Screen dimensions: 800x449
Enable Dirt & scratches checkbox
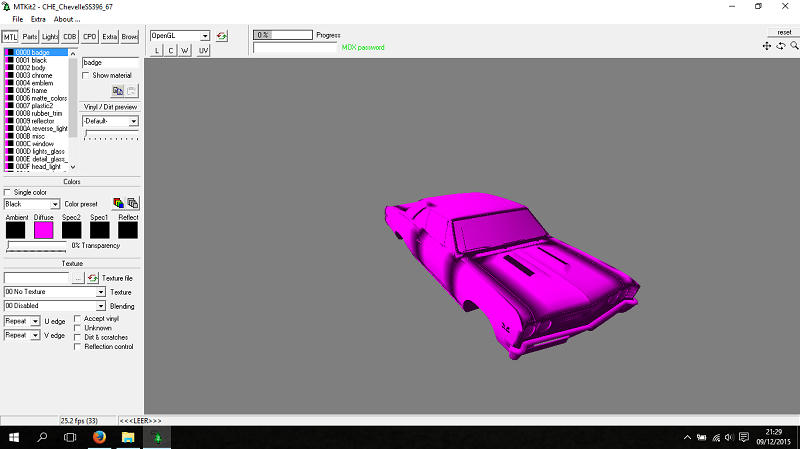(78, 337)
